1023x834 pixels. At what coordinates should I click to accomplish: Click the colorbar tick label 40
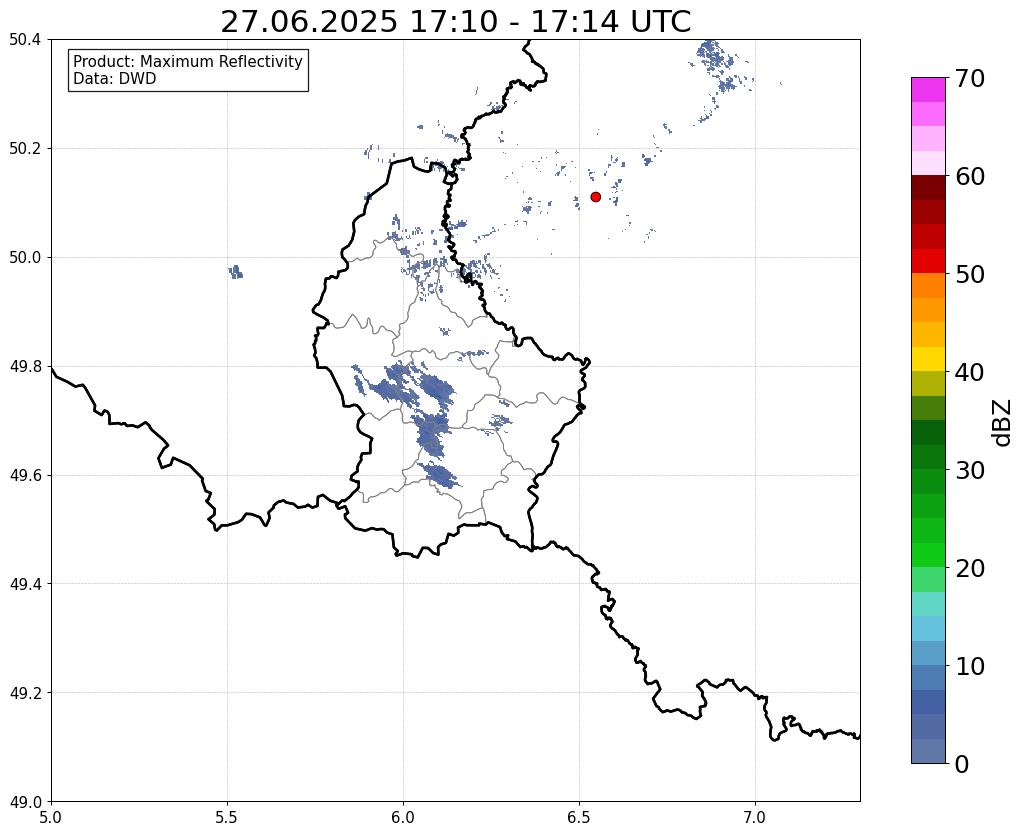tap(970, 372)
